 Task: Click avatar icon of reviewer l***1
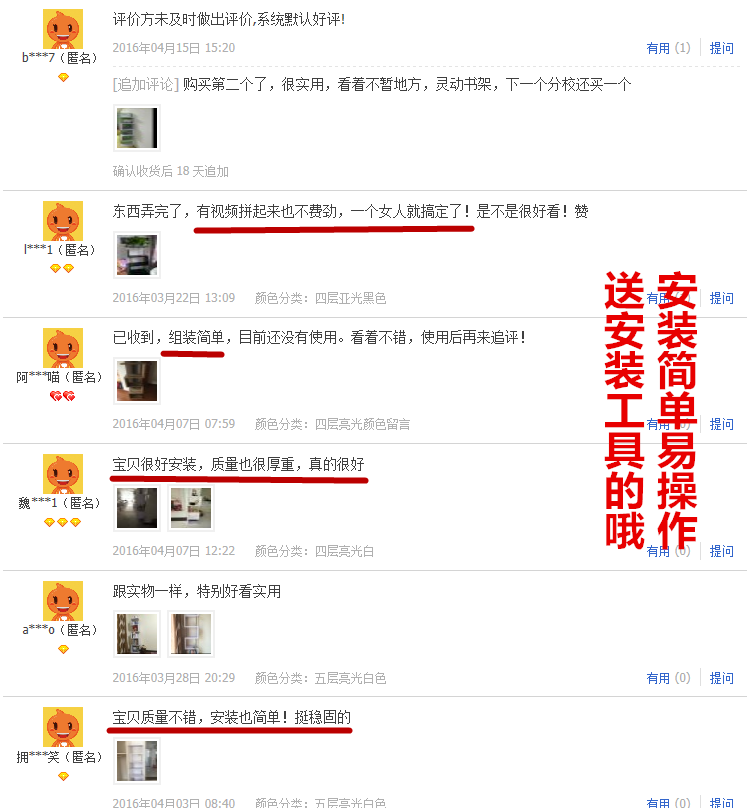tap(63, 221)
